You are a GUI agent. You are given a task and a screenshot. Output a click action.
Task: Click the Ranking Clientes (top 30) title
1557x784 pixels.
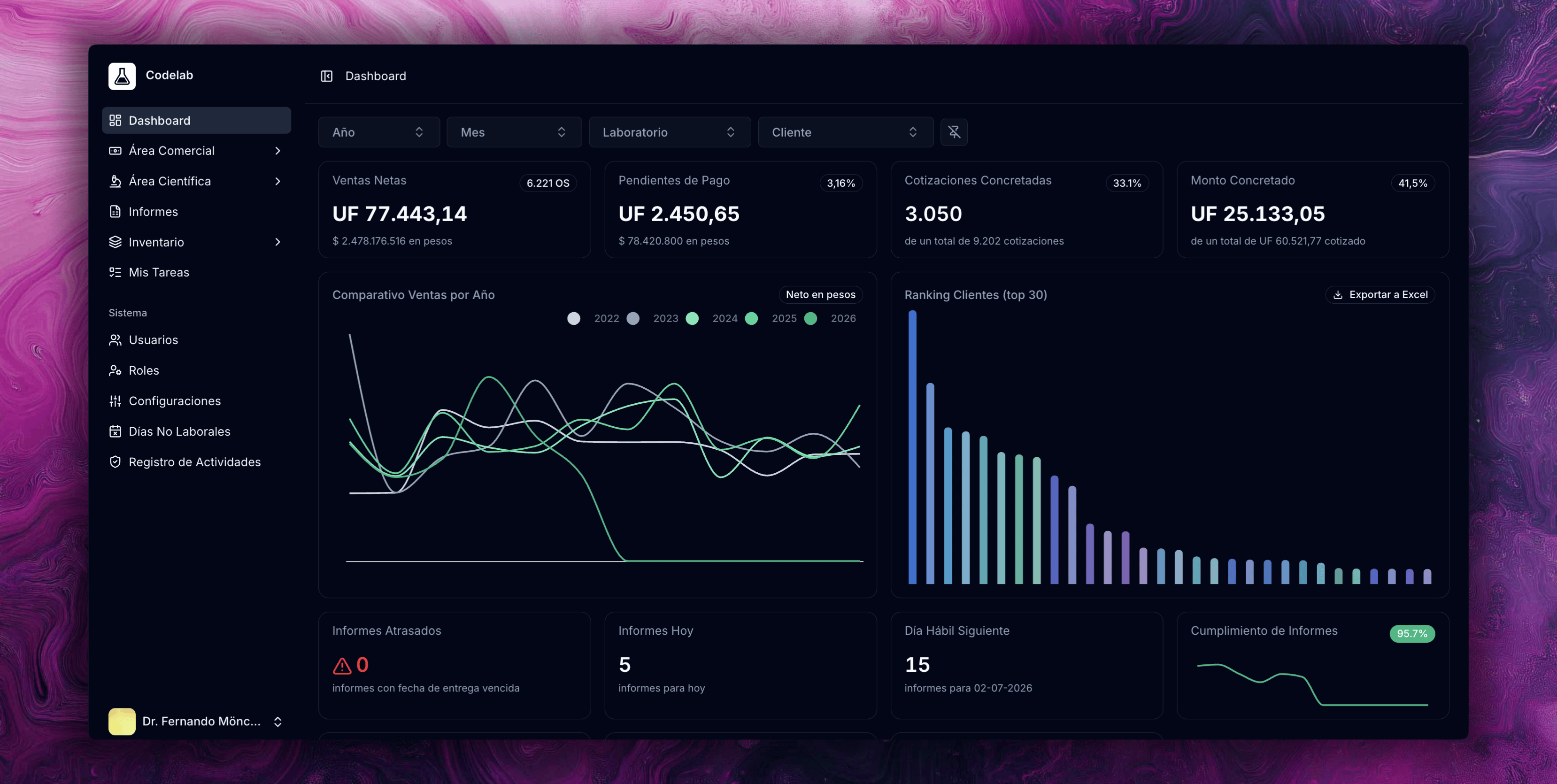[x=976, y=295]
